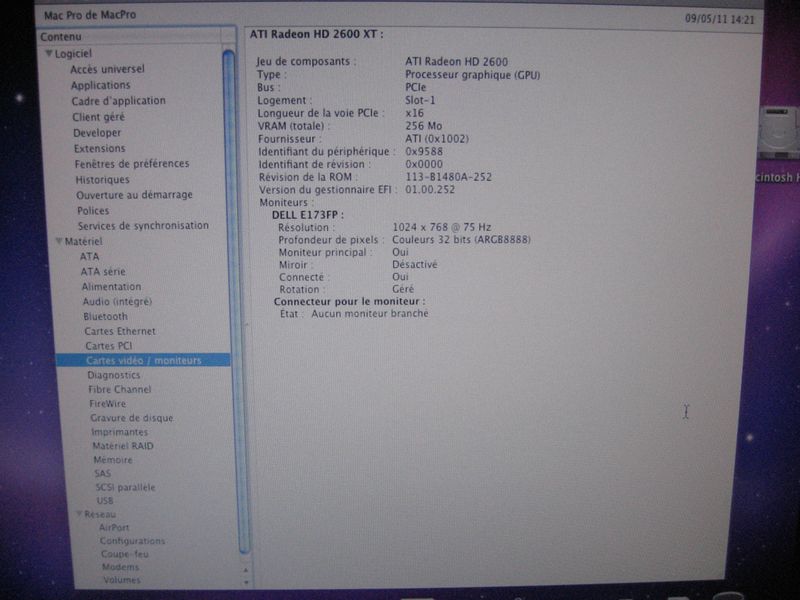Select Diagnostics in the hardware list
Image resolution: width=800 pixels, height=600 pixels.
click(x=113, y=375)
